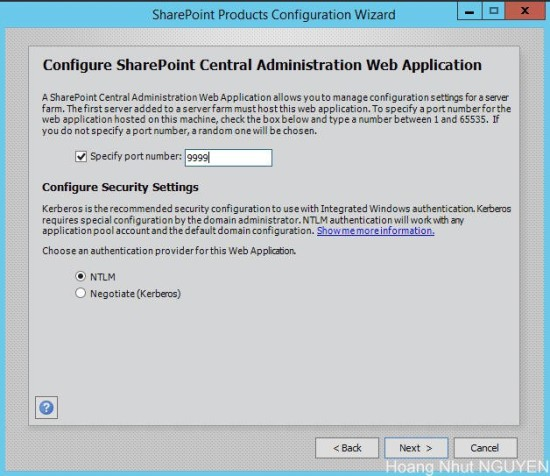Viewport: 550px width, 476px height.
Task: Proceed with the Next button
Action: coord(416,448)
